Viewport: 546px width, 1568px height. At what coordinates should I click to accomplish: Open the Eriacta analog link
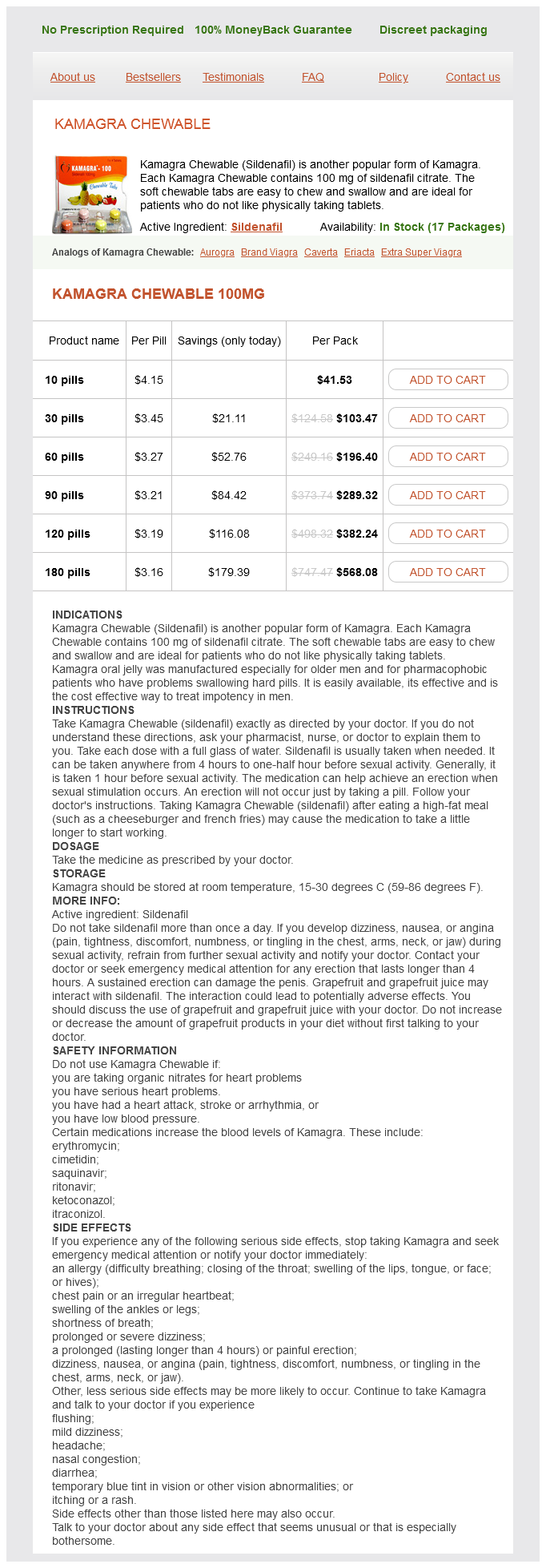(359, 252)
